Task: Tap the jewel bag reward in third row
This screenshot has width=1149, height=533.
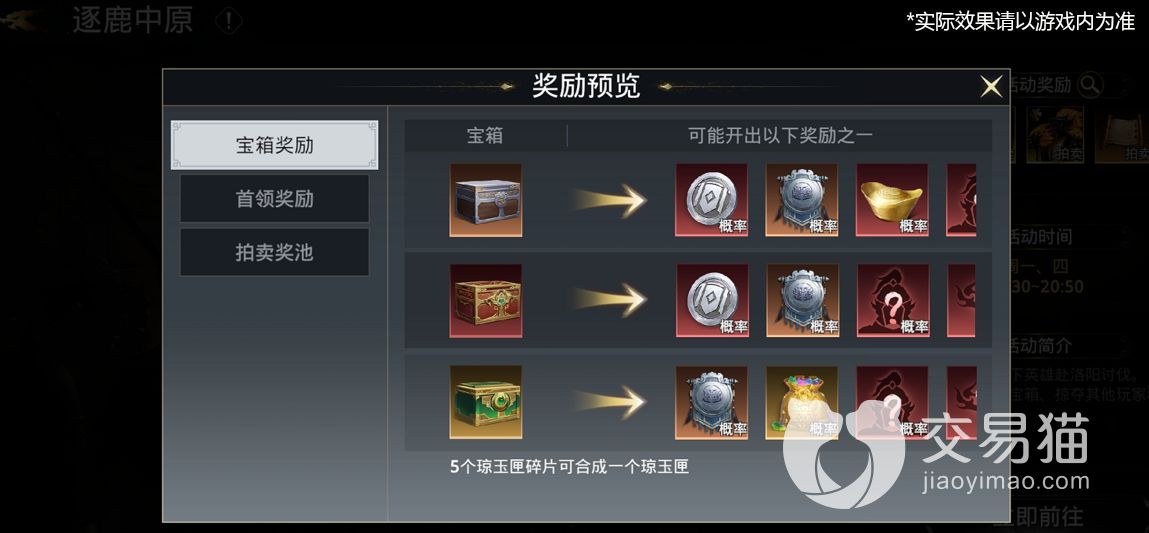Action: 802,402
